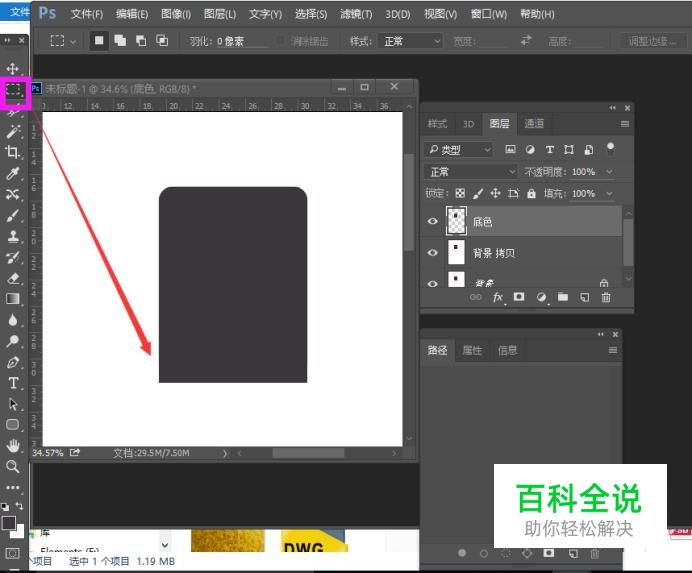Switch to the 样式 panel tab

point(437,124)
